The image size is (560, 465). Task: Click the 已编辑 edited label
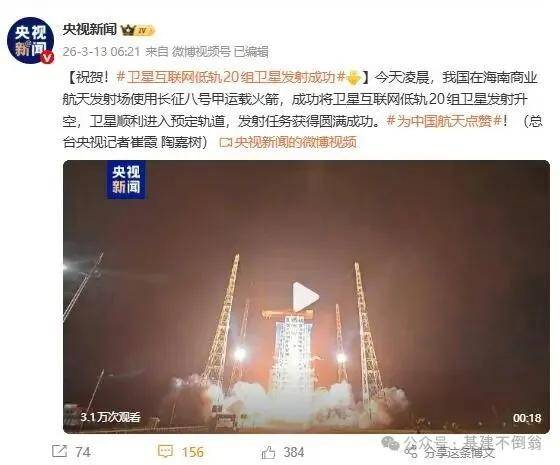click(x=251, y=52)
